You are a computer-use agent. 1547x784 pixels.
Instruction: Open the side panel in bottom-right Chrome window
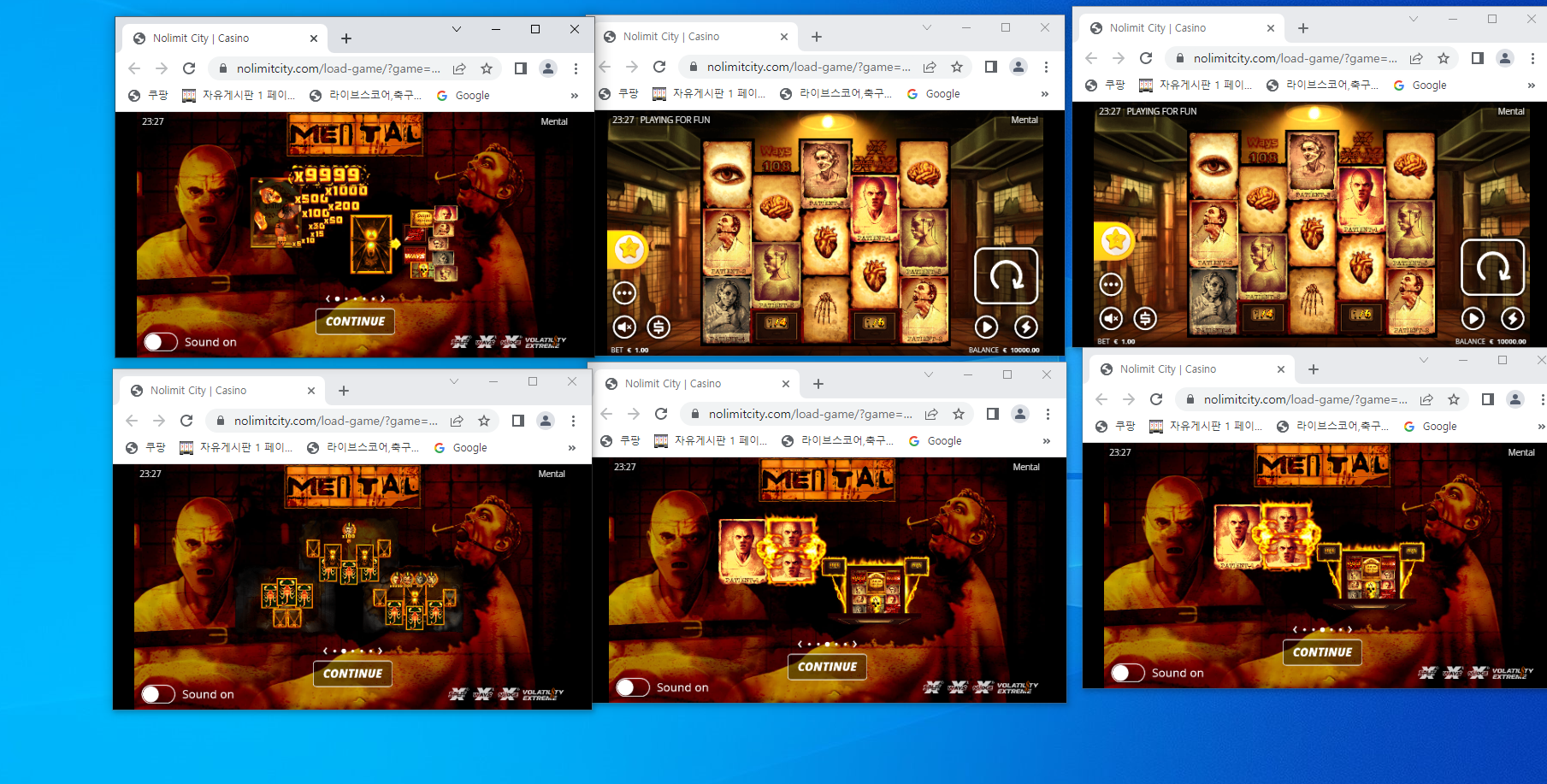point(1488,399)
